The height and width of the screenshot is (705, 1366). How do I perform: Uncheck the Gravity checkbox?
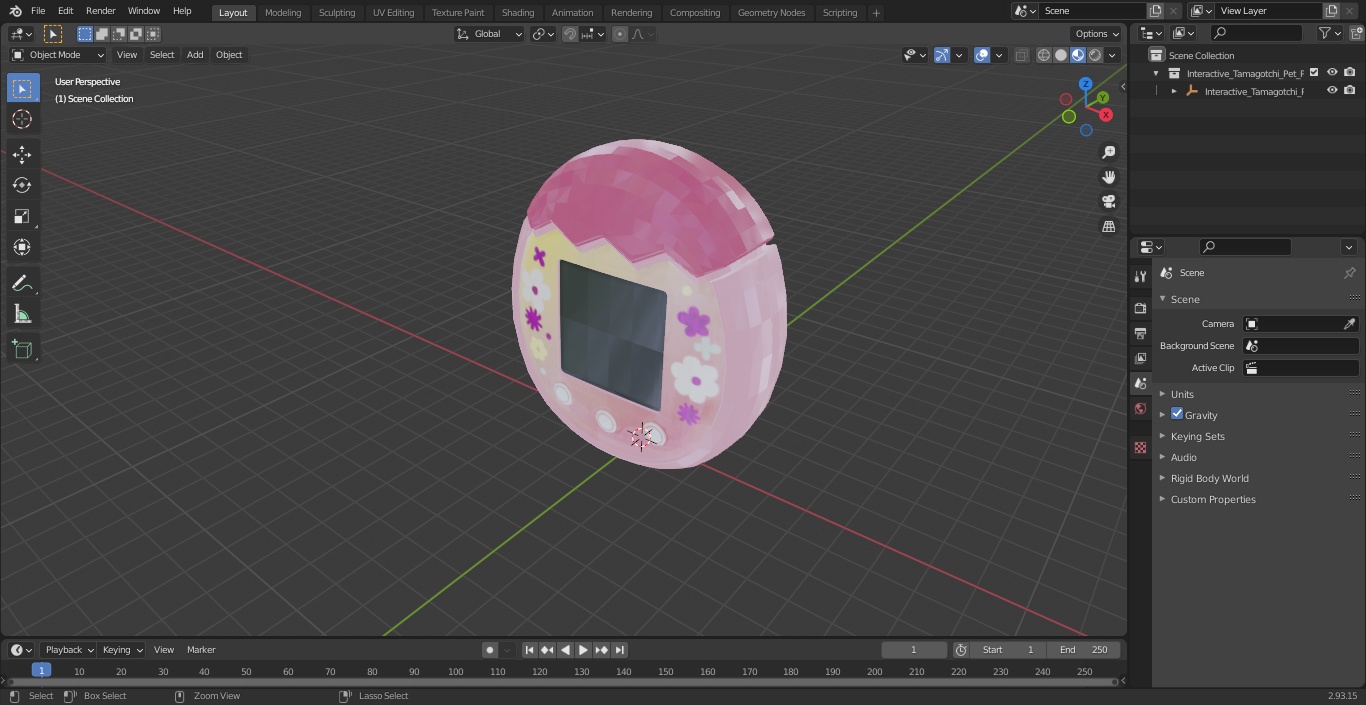pos(1177,414)
